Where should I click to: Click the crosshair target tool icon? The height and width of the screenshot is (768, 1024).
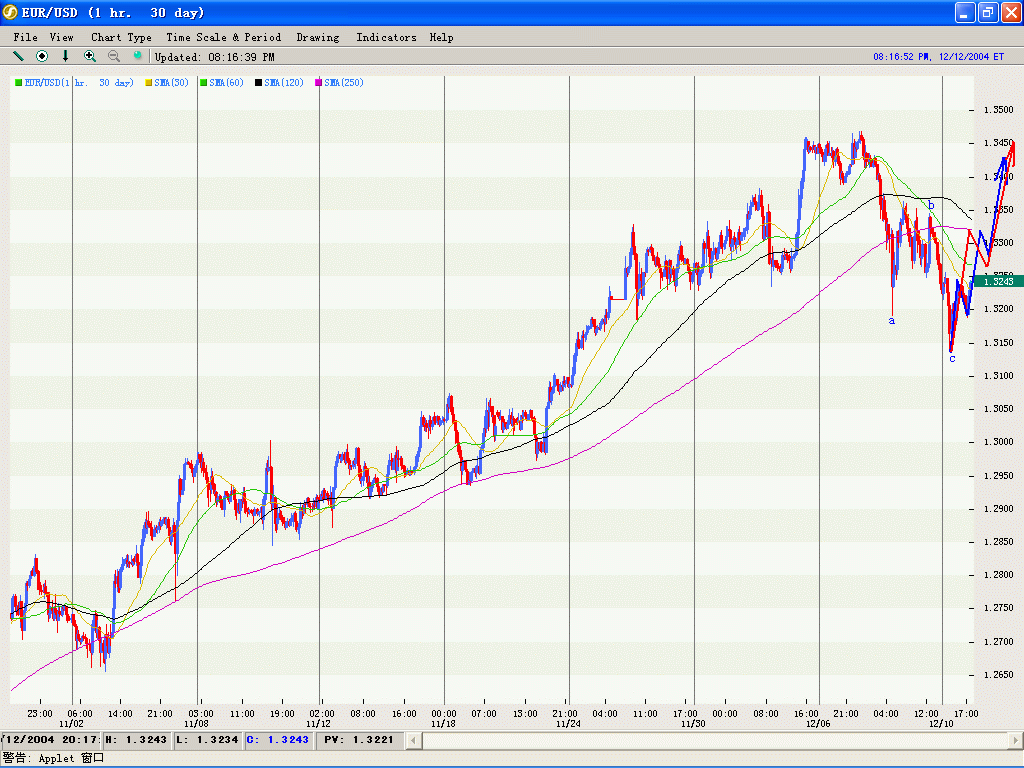click(x=42, y=56)
